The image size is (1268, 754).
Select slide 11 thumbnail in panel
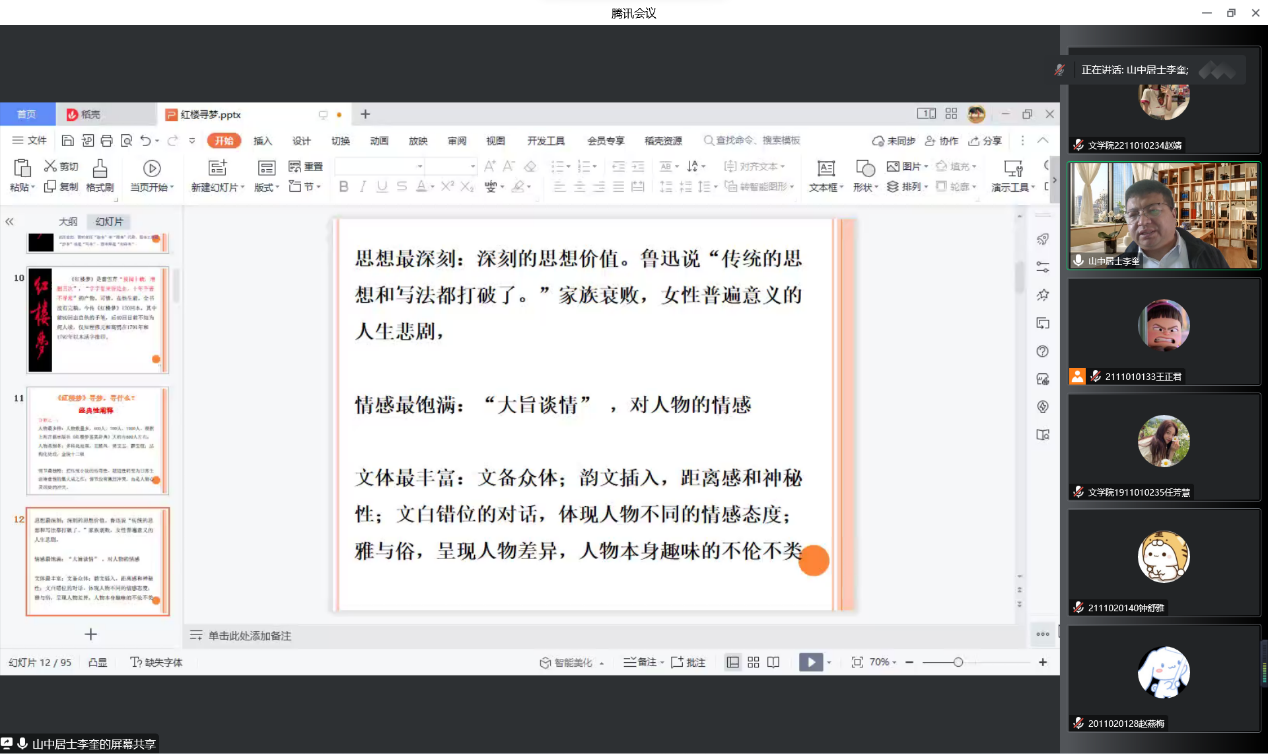click(98, 440)
